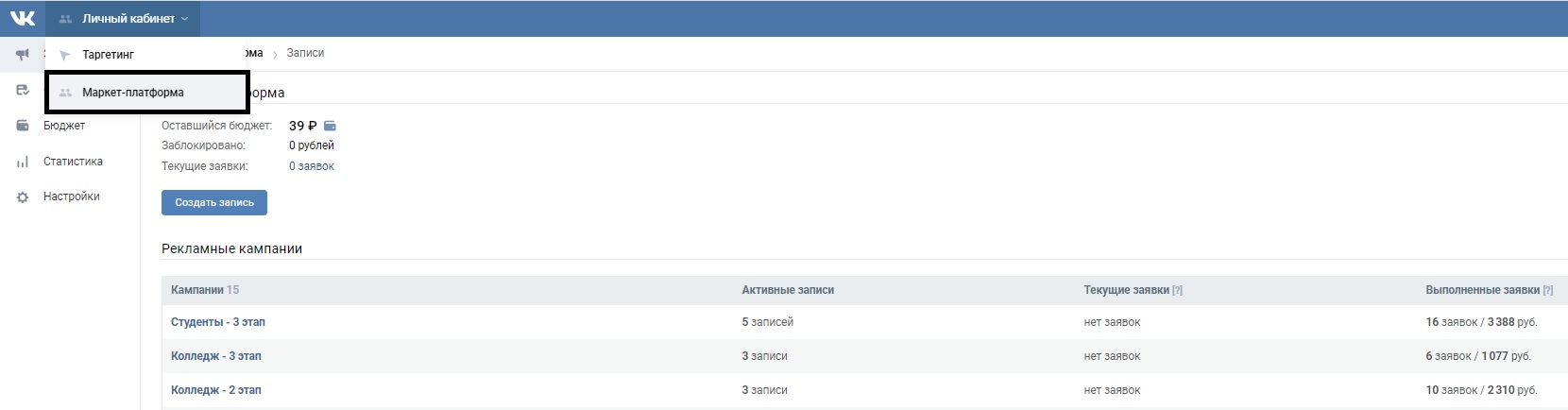The image size is (1568, 410).
Task: Click 10 заявок / 2 310 руб. cell
Action: coord(1481,390)
